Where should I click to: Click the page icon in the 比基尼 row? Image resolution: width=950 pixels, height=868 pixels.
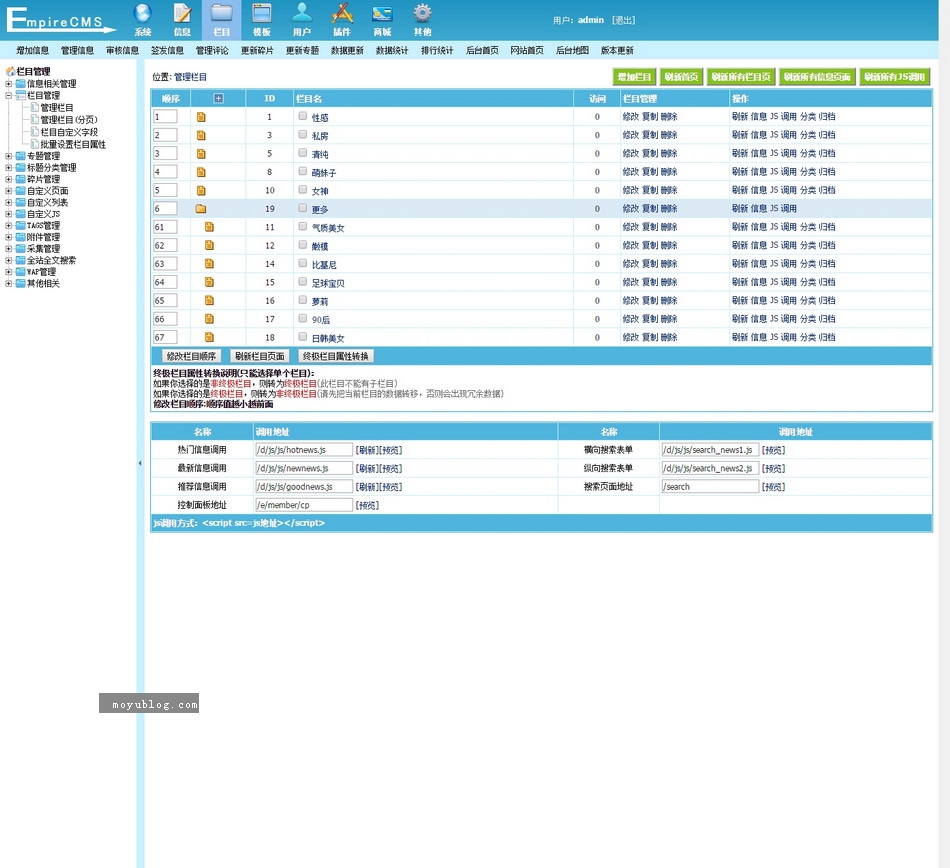tap(209, 263)
